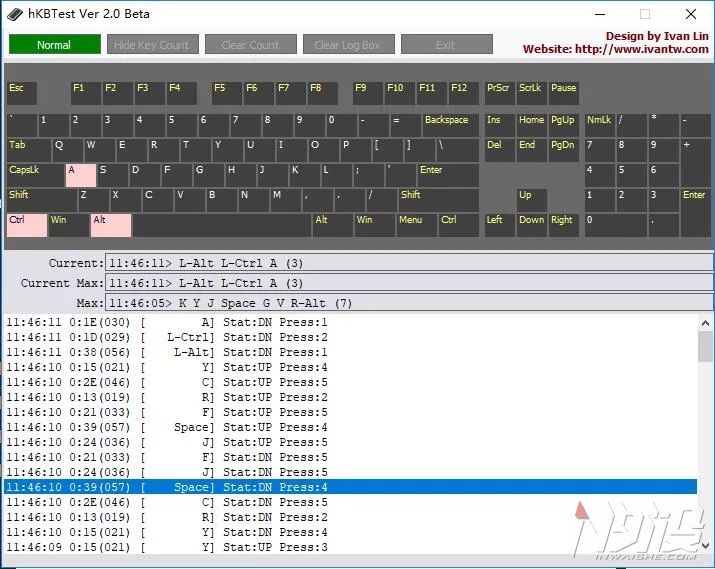Click the numpad Enter key tile
The height and width of the screenshot is (569, 715).
(x=696, y=213)
